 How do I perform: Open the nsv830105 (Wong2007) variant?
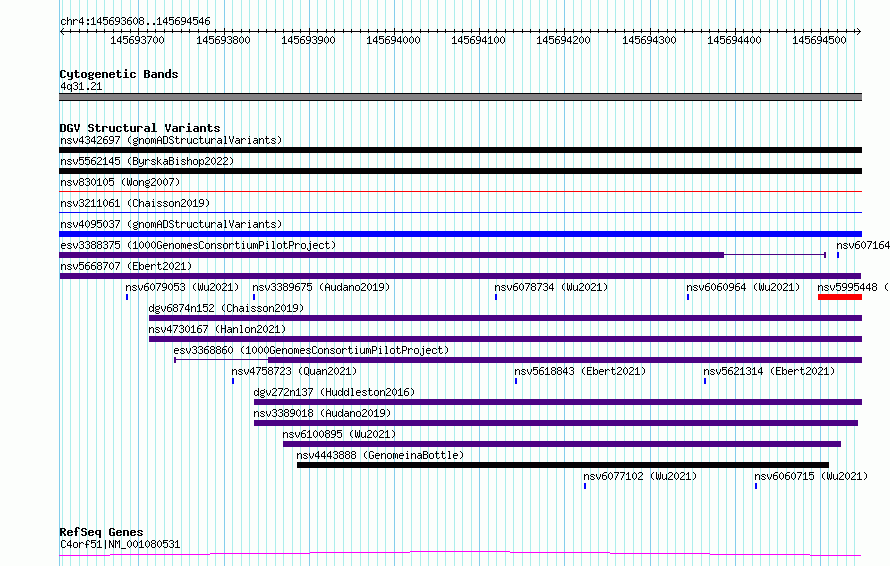pyautogui.click(x=120, y=182)
